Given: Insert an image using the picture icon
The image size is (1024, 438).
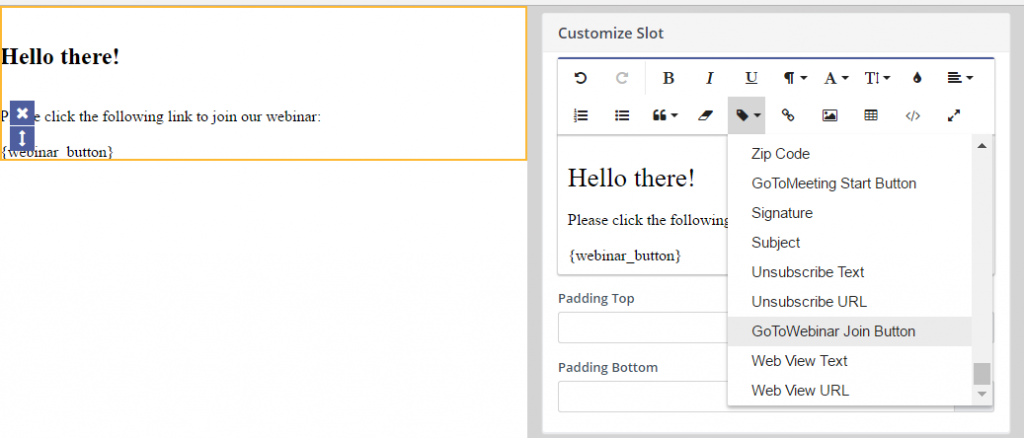Looking at the screenshot, I should point(829,116).
